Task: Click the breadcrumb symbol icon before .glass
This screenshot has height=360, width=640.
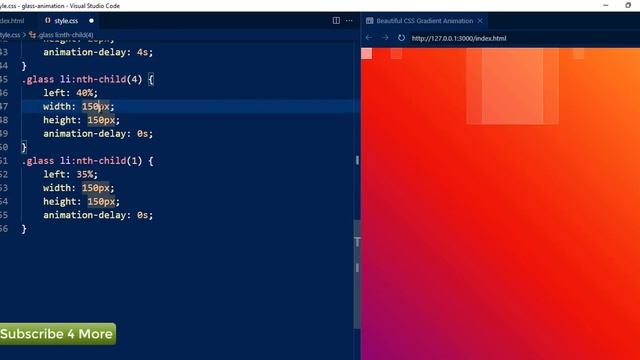Action: point(33,35)
